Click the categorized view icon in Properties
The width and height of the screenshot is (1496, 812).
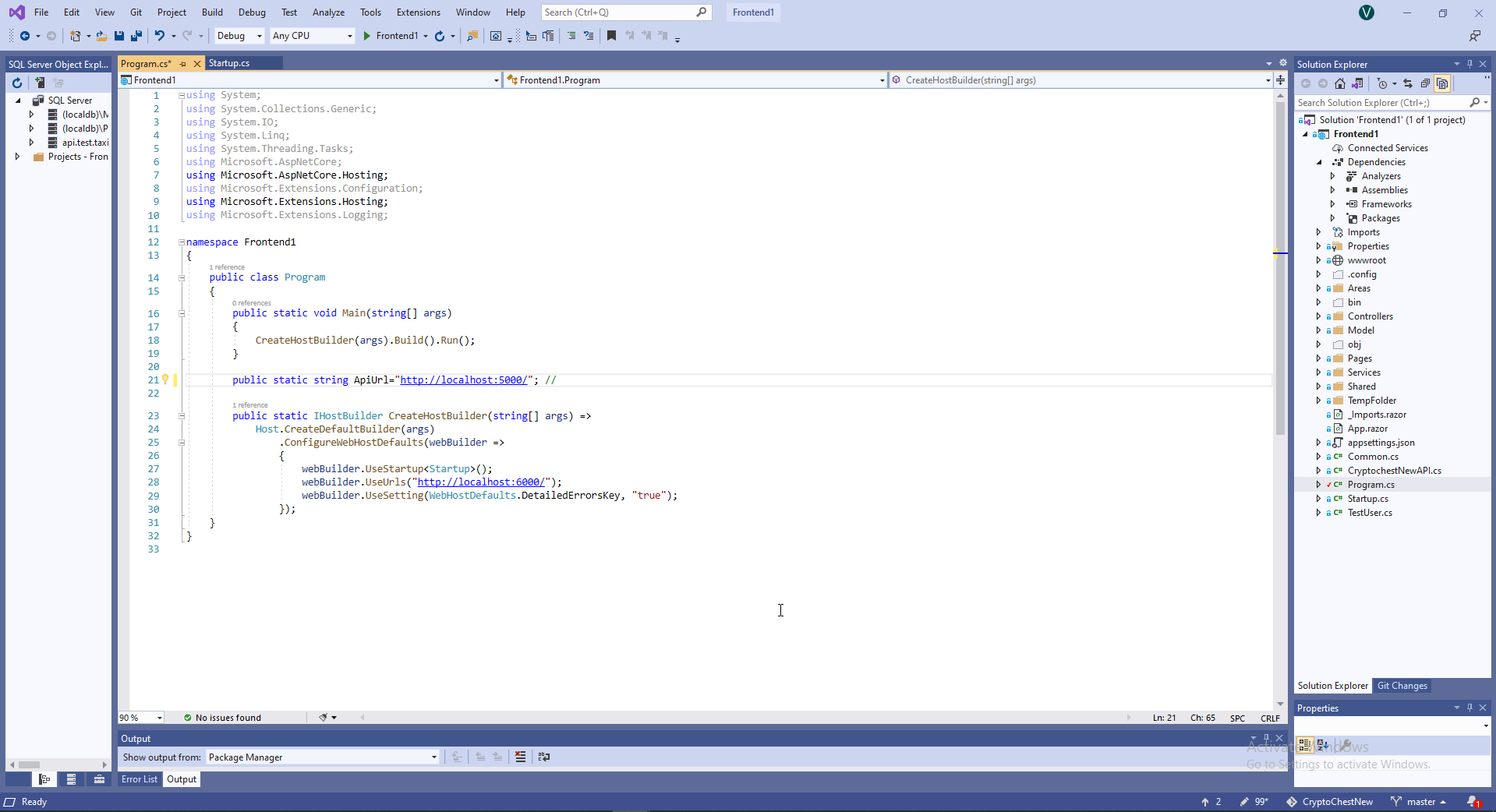[1305, 745]
